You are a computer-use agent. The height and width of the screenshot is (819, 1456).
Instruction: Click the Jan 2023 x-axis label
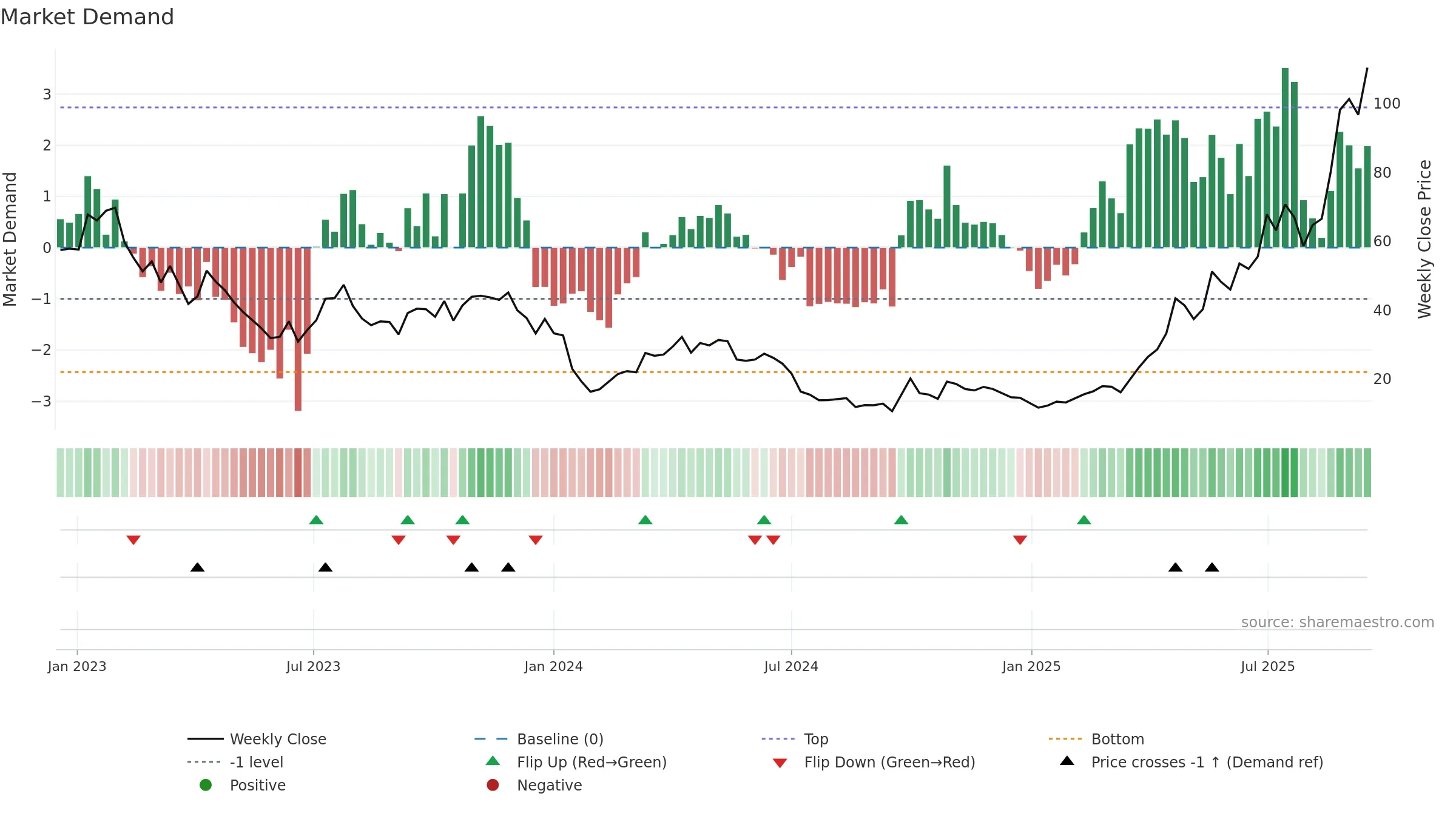(x=77, y=666)
